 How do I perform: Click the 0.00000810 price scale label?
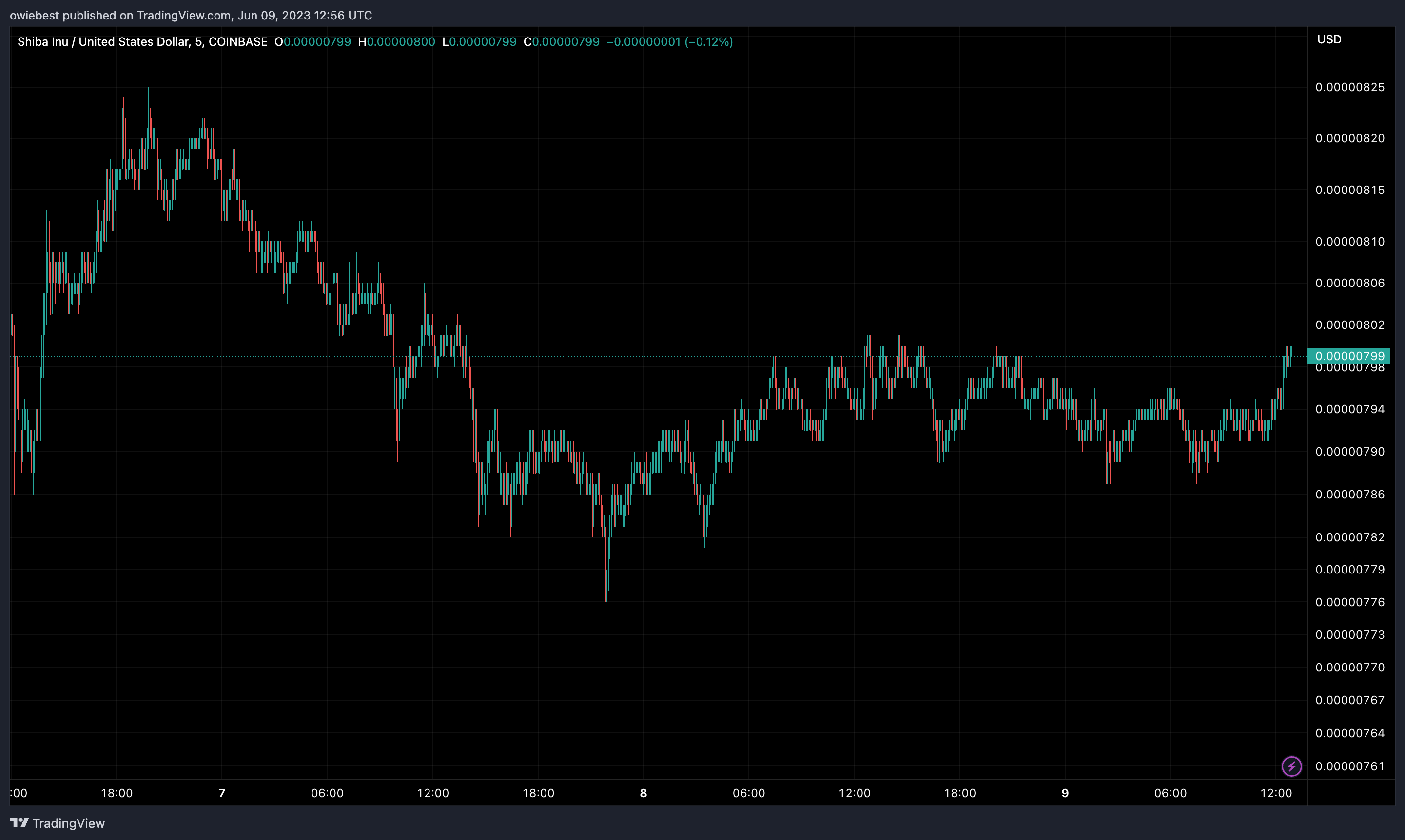tap(1349, 242)
